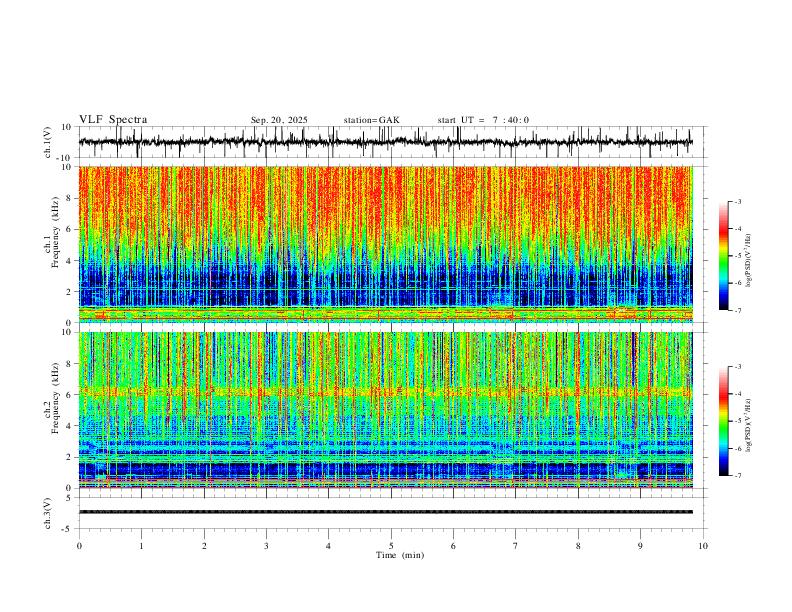
Task: Click "10" on the Time (min) axis
Action: (x=703, y=546)
